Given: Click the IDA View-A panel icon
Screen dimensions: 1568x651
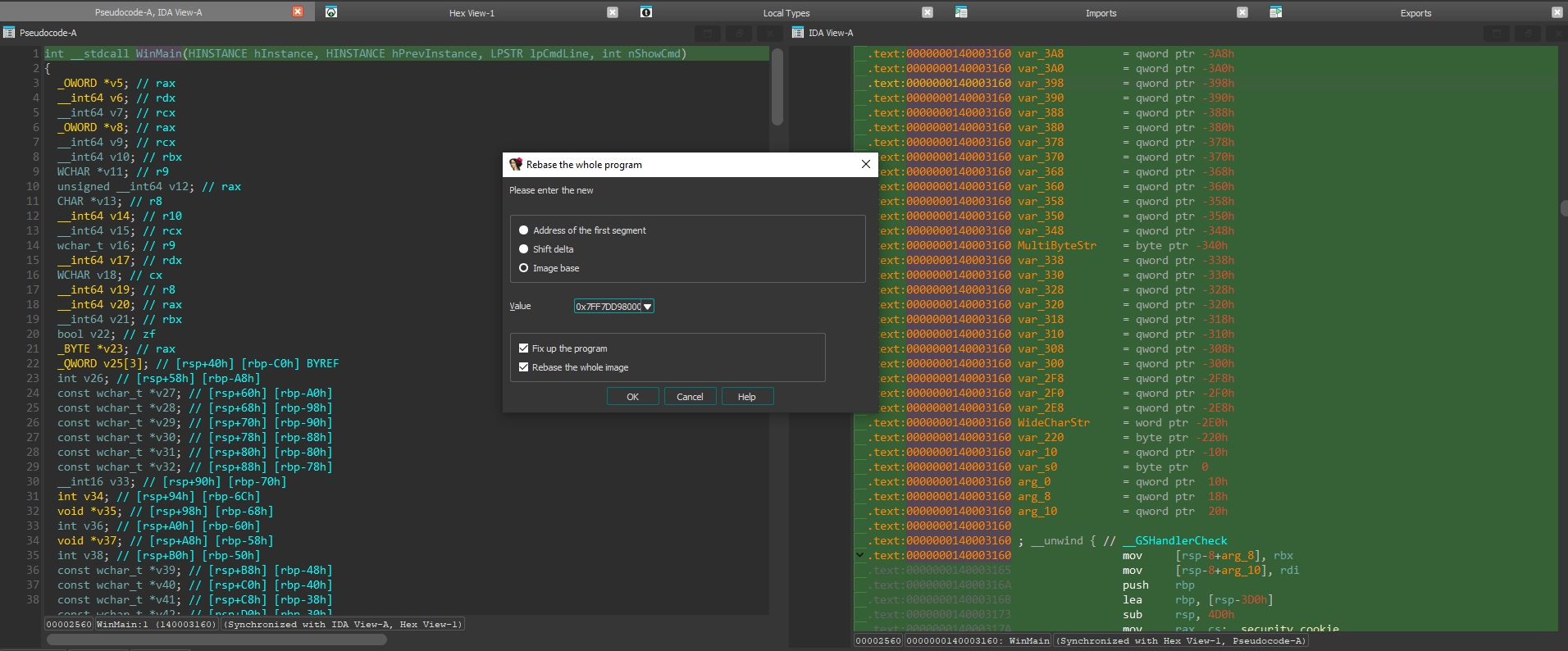Looking at the screenshot, I should pos(798,33).
